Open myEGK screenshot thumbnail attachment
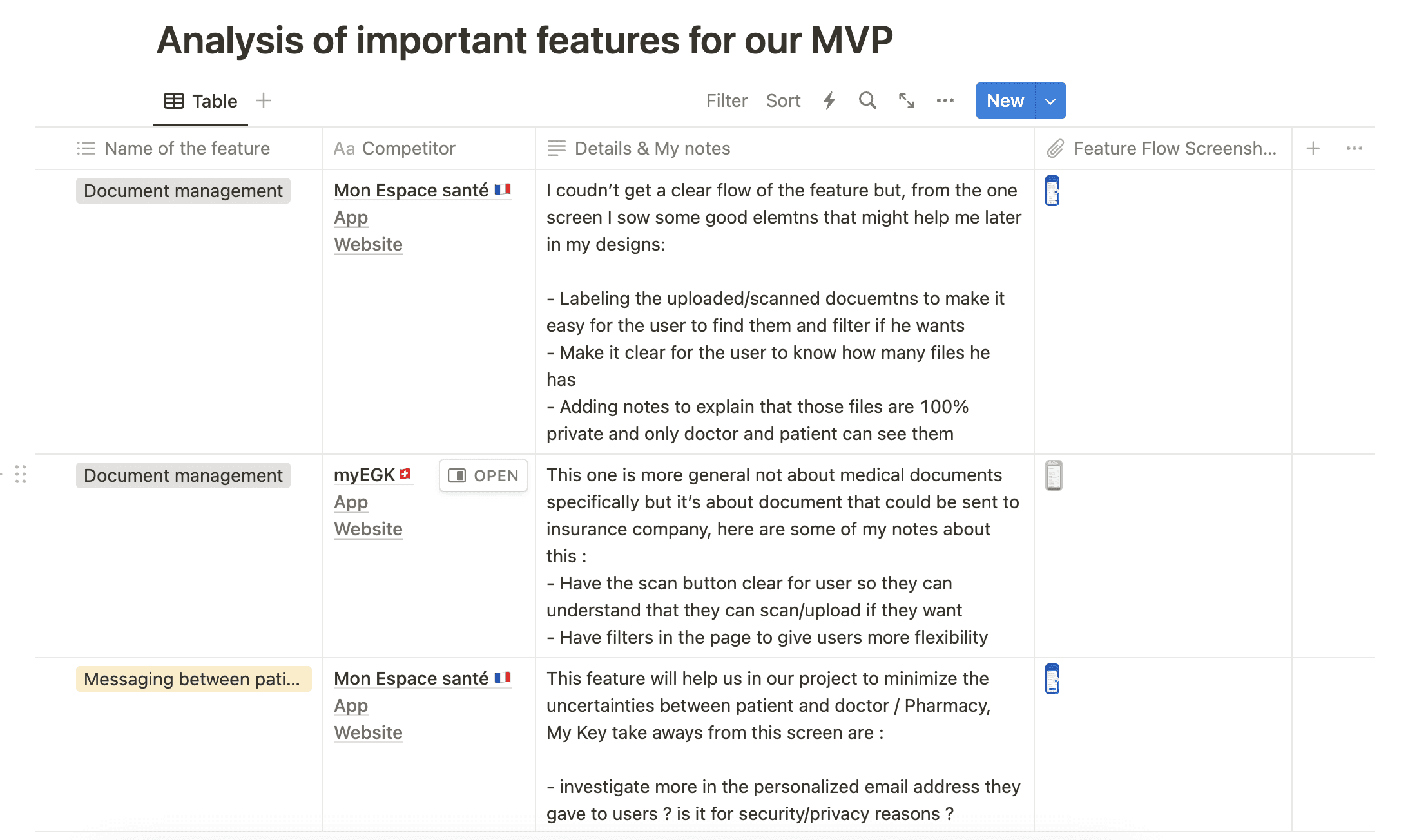 (x=1054, y=475)
